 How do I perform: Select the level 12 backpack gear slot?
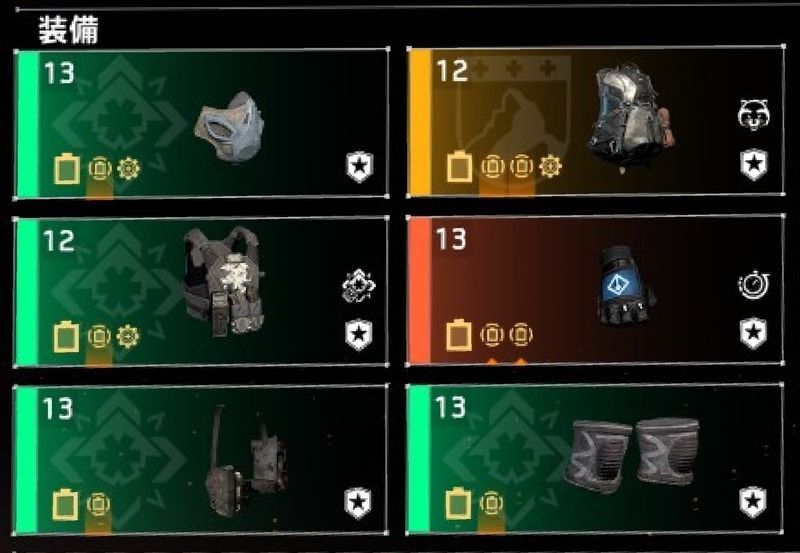pyautogui.click(x=595, y=121)
